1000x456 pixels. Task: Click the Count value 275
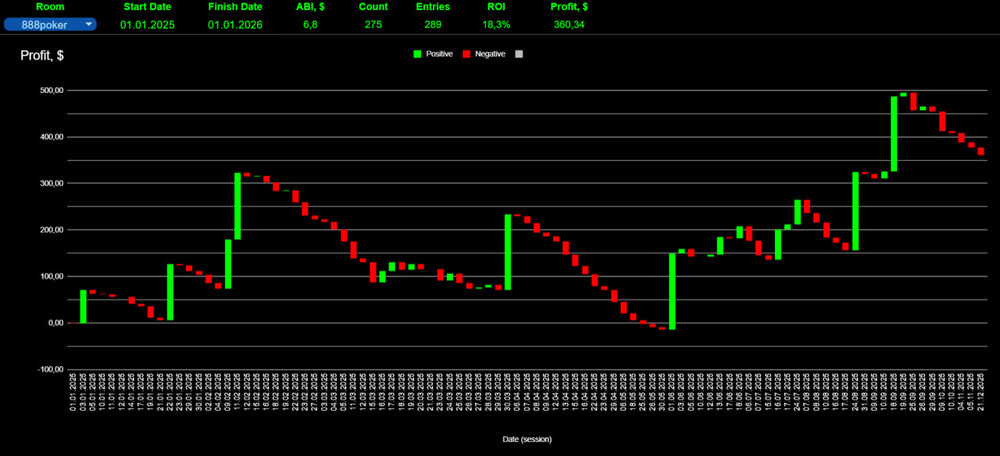pos(373,24)
